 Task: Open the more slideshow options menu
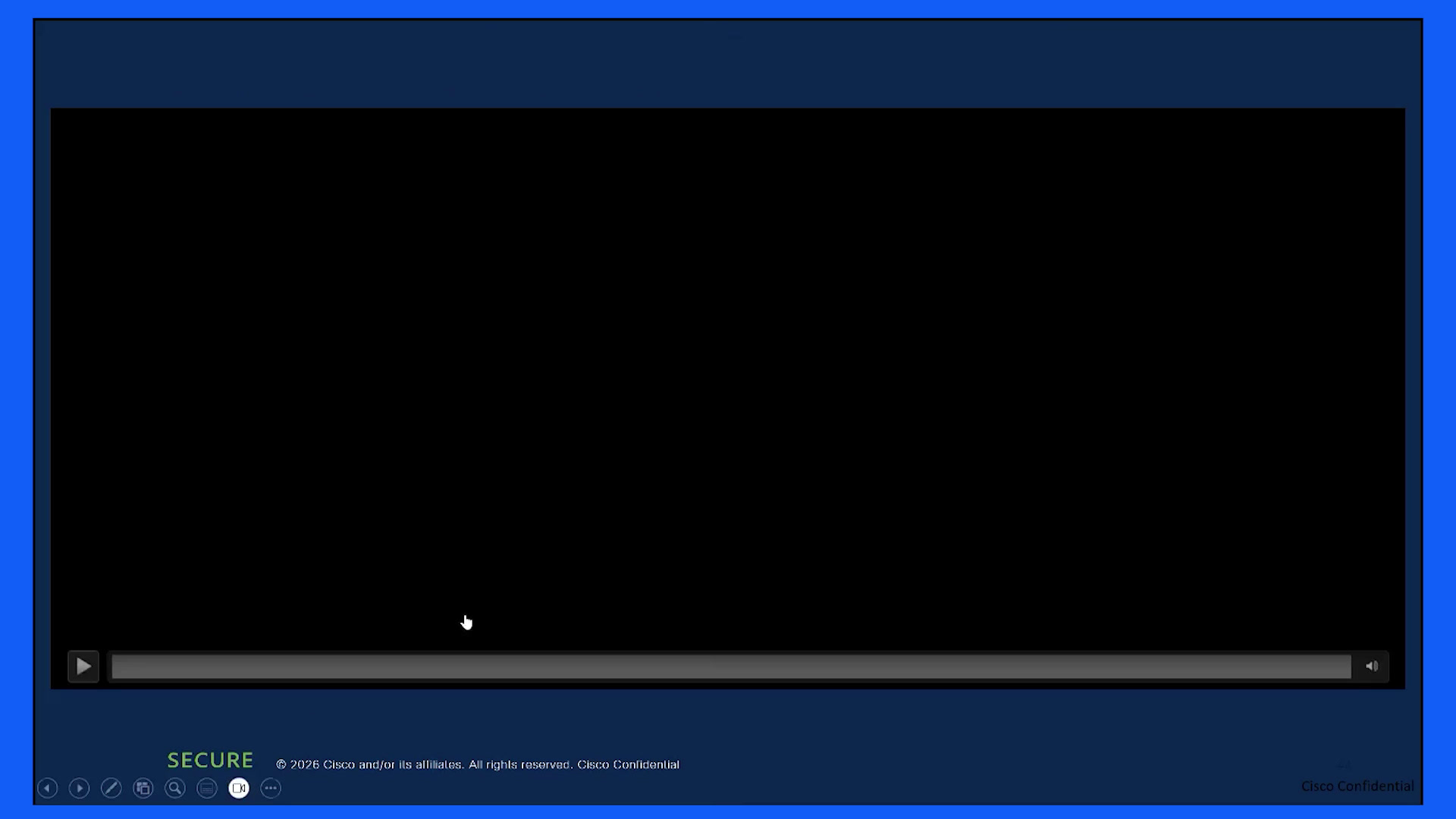271,789
